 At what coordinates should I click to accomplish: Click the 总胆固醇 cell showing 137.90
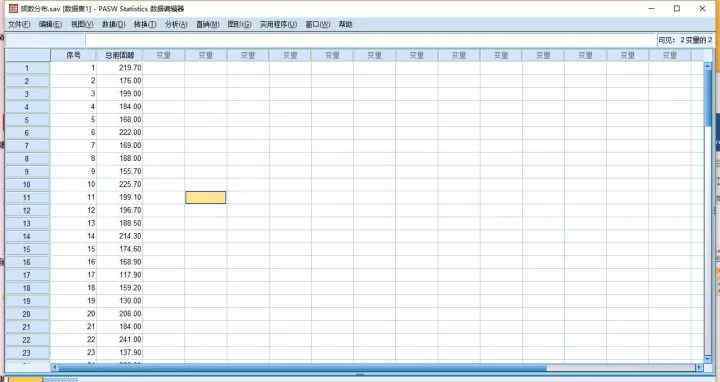point(120,352)
